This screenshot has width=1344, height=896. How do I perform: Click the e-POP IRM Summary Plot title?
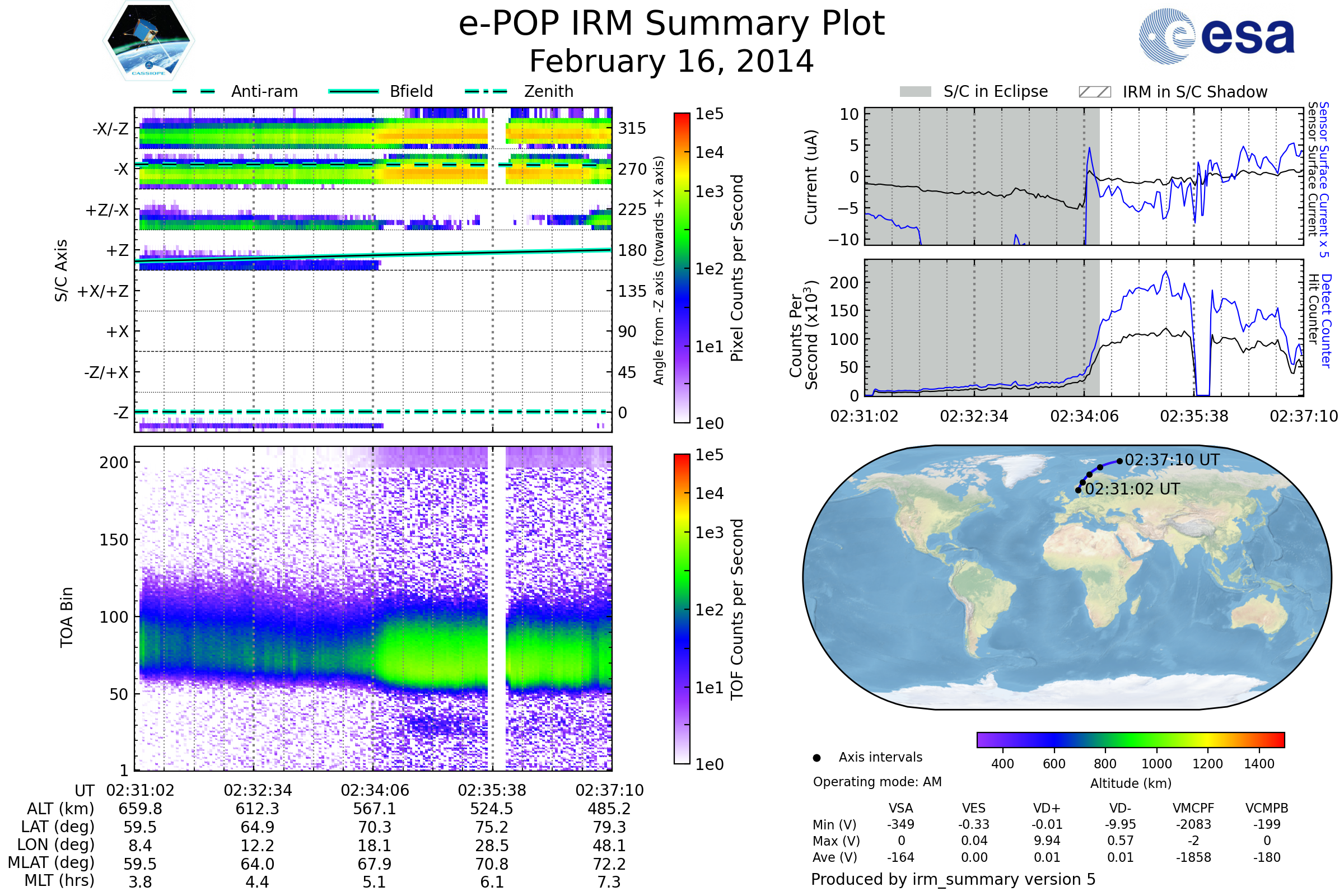[671, 24]
